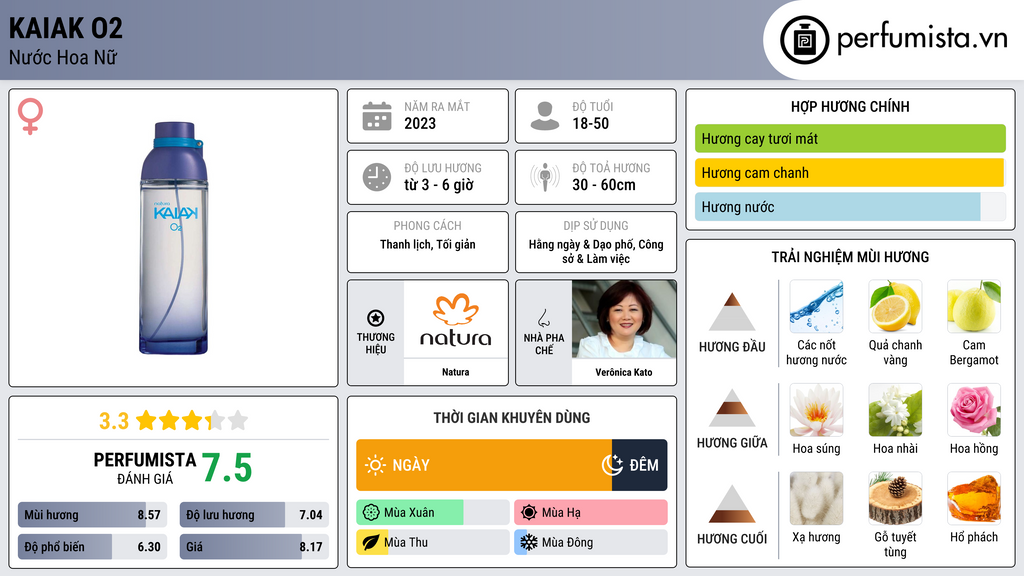This screenshot has height=576, width=1024.
Task: Click the snowflake icon for Mùa Đông
Action: click(x=528, y=542)
